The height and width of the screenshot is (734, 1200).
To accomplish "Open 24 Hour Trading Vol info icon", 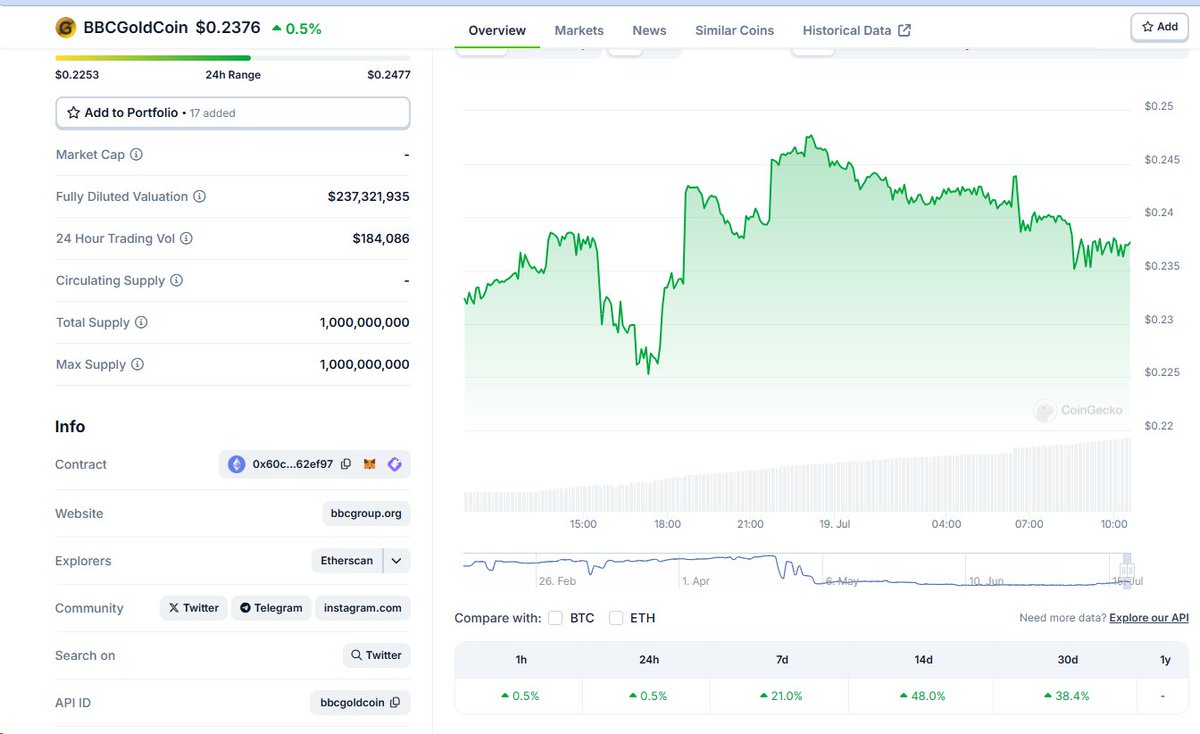I will click(186, 239).
